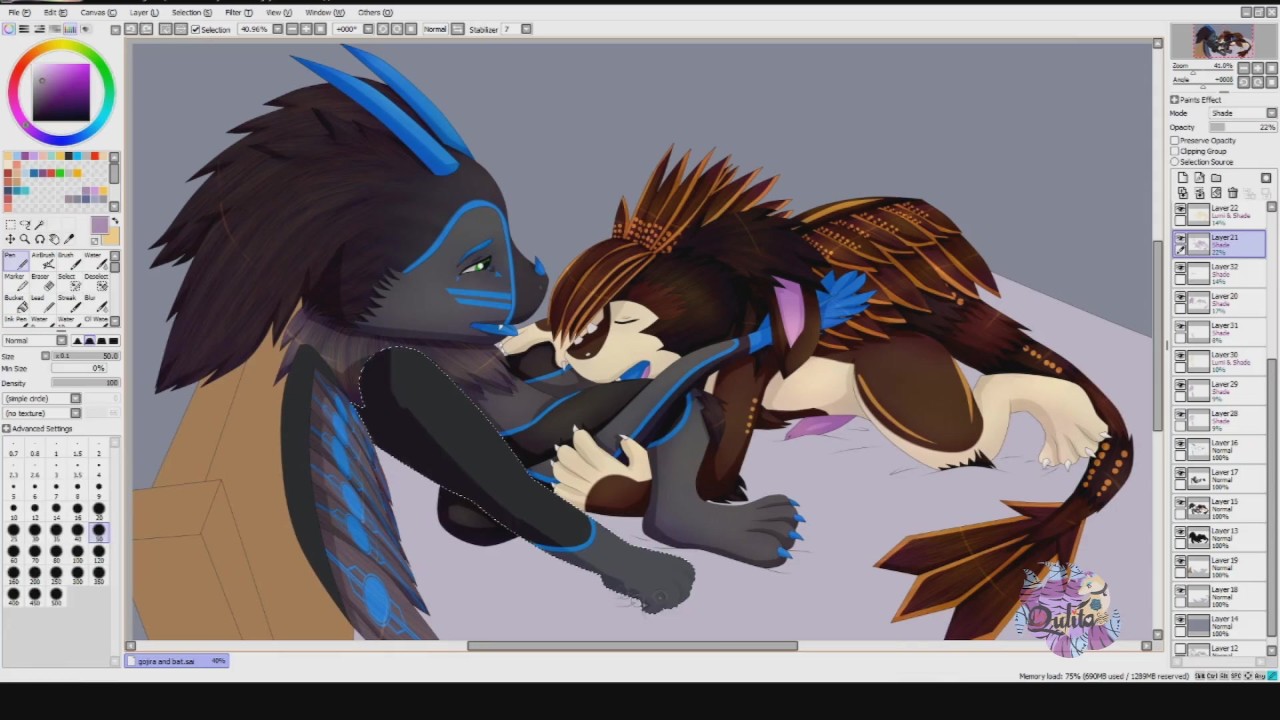Viewport: 1280px width, 720px height.
Task: Enable Preserve Opacity checkbox
Action: (x=1175, y=141)
